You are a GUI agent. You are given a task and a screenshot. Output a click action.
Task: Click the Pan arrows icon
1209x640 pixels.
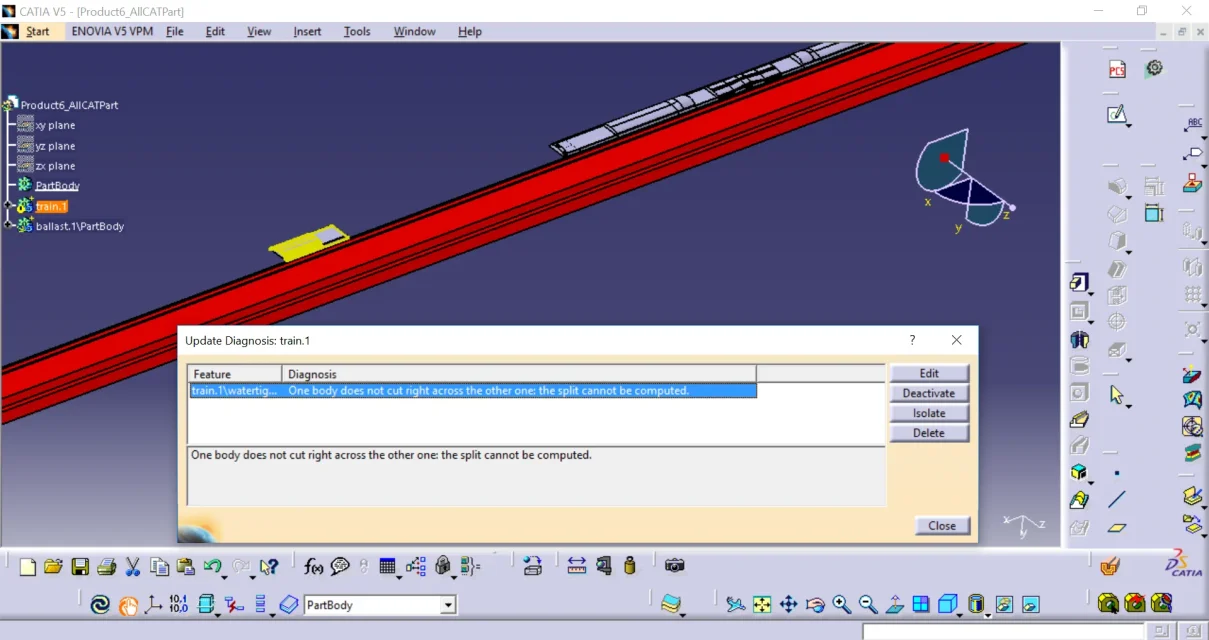click(x=788, y=604)
